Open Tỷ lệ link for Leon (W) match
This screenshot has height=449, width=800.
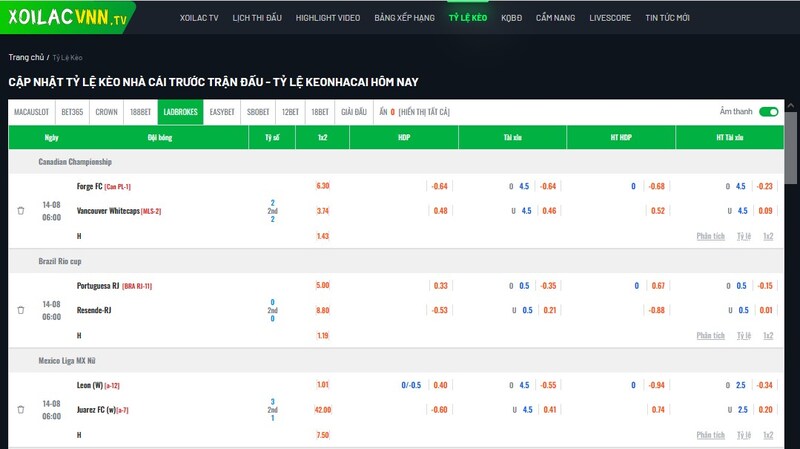point(744,435)
